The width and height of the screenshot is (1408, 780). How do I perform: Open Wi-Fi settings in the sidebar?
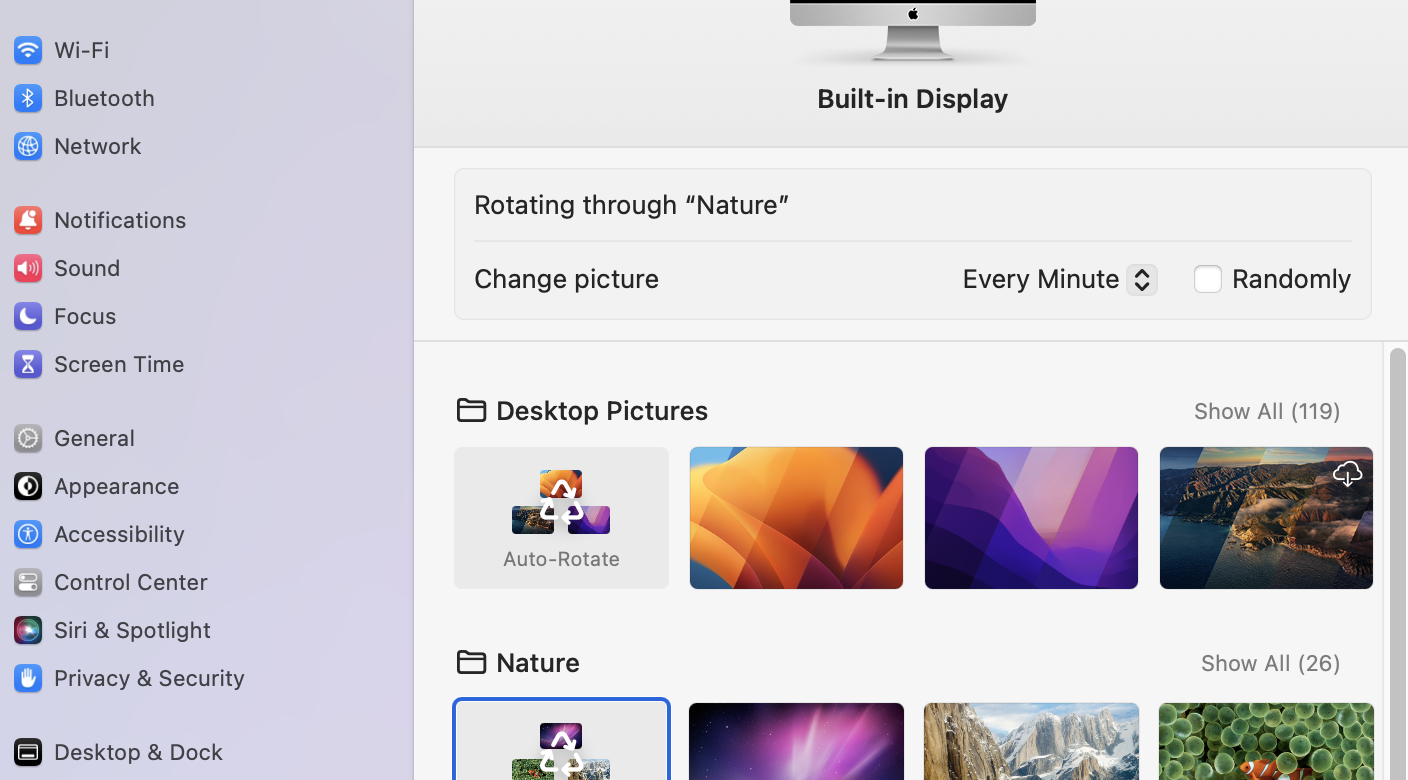tap(61, 49)
